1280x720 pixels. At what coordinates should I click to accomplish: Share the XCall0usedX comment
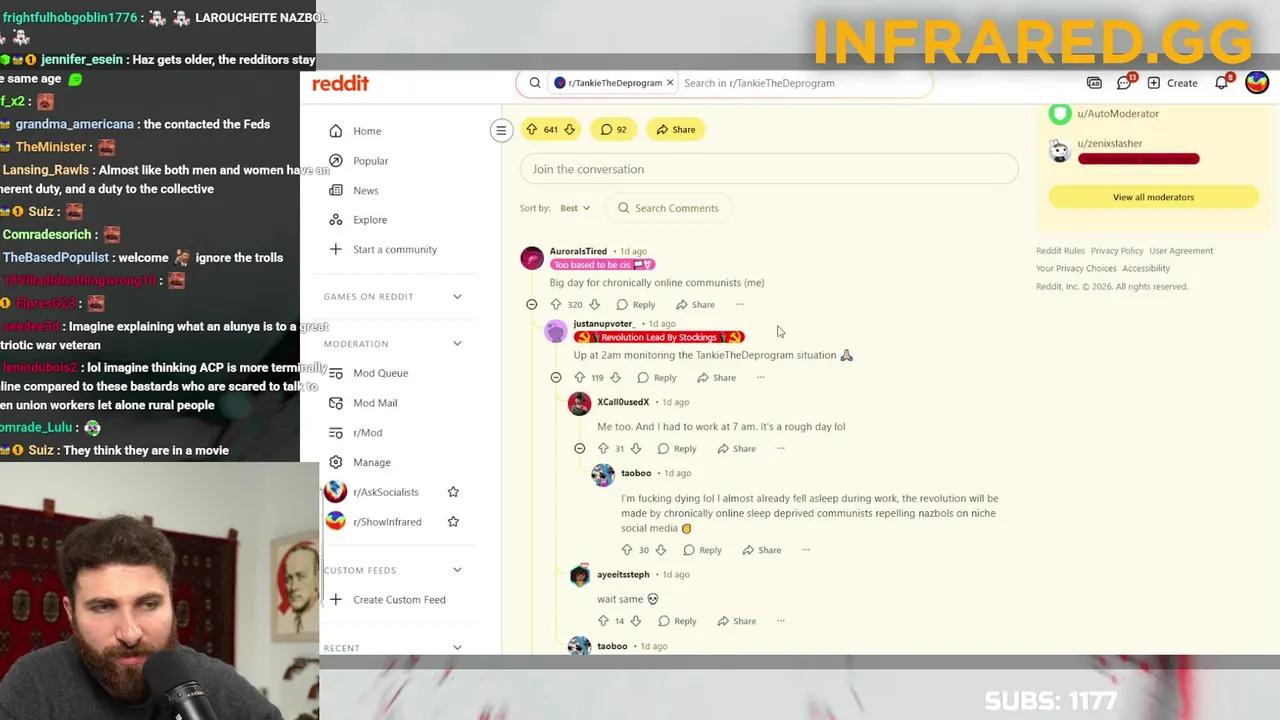736,449
